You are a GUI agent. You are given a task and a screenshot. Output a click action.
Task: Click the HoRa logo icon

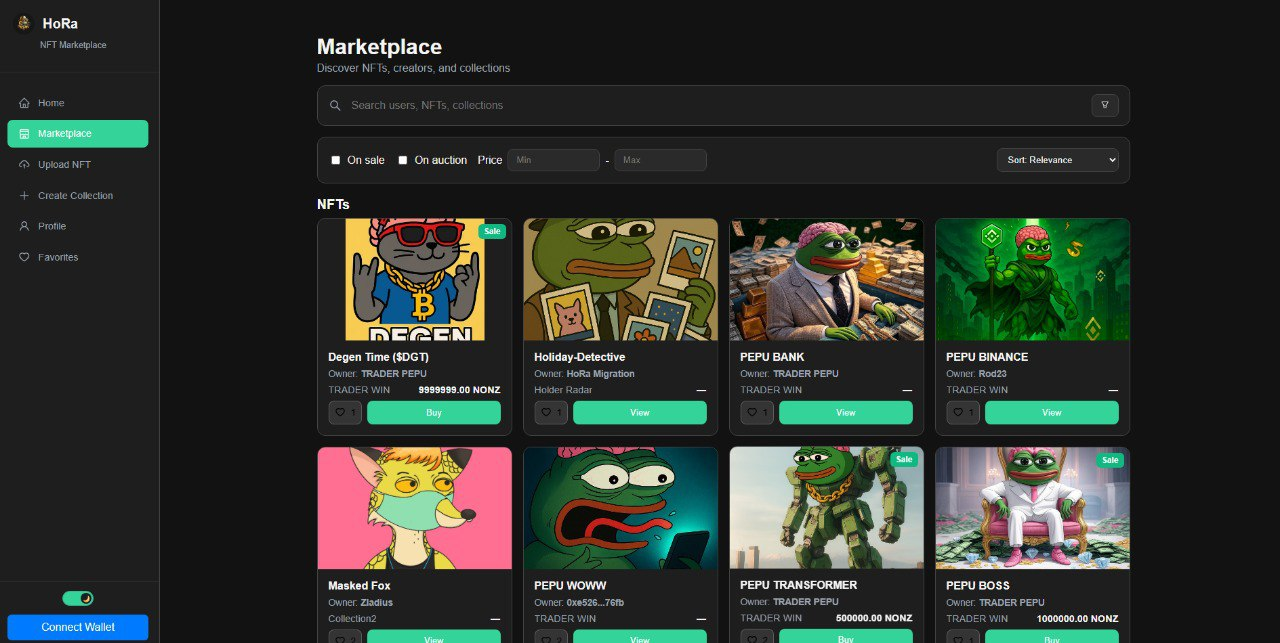[24, 24]
